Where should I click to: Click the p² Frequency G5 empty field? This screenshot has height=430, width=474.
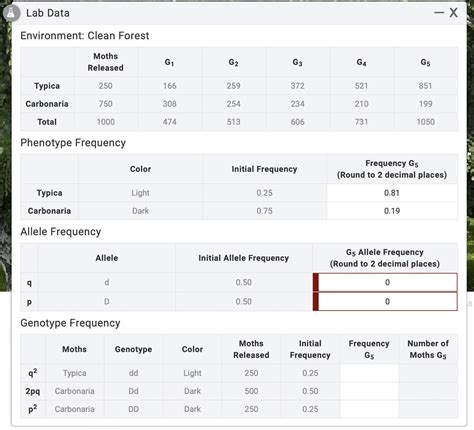point(369,409)
